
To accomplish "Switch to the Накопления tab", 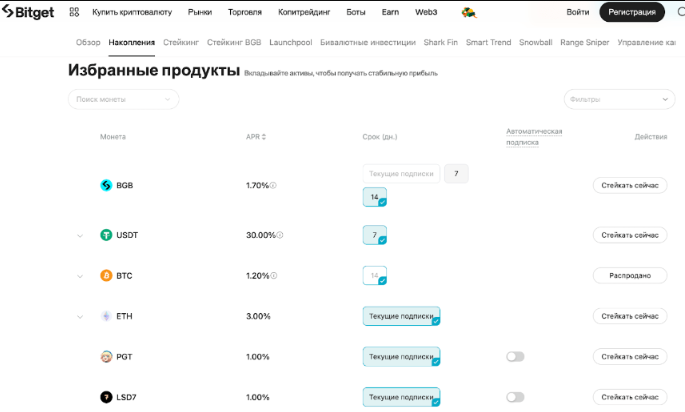I will pos(131,42).
